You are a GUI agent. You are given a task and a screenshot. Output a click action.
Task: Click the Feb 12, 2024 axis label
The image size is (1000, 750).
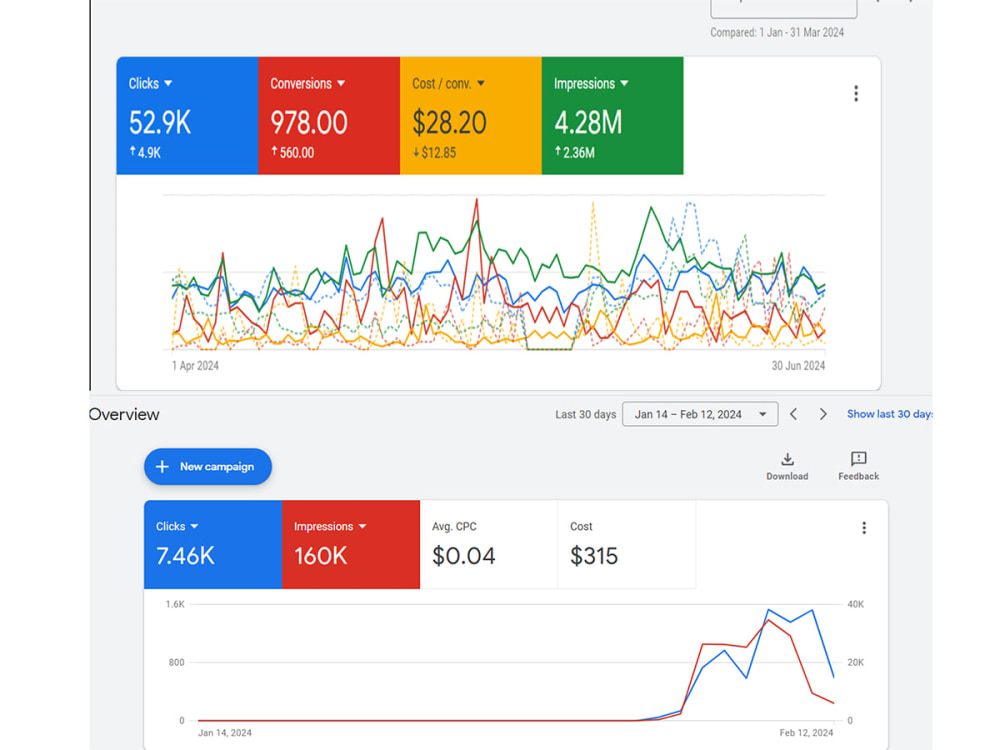806,733
